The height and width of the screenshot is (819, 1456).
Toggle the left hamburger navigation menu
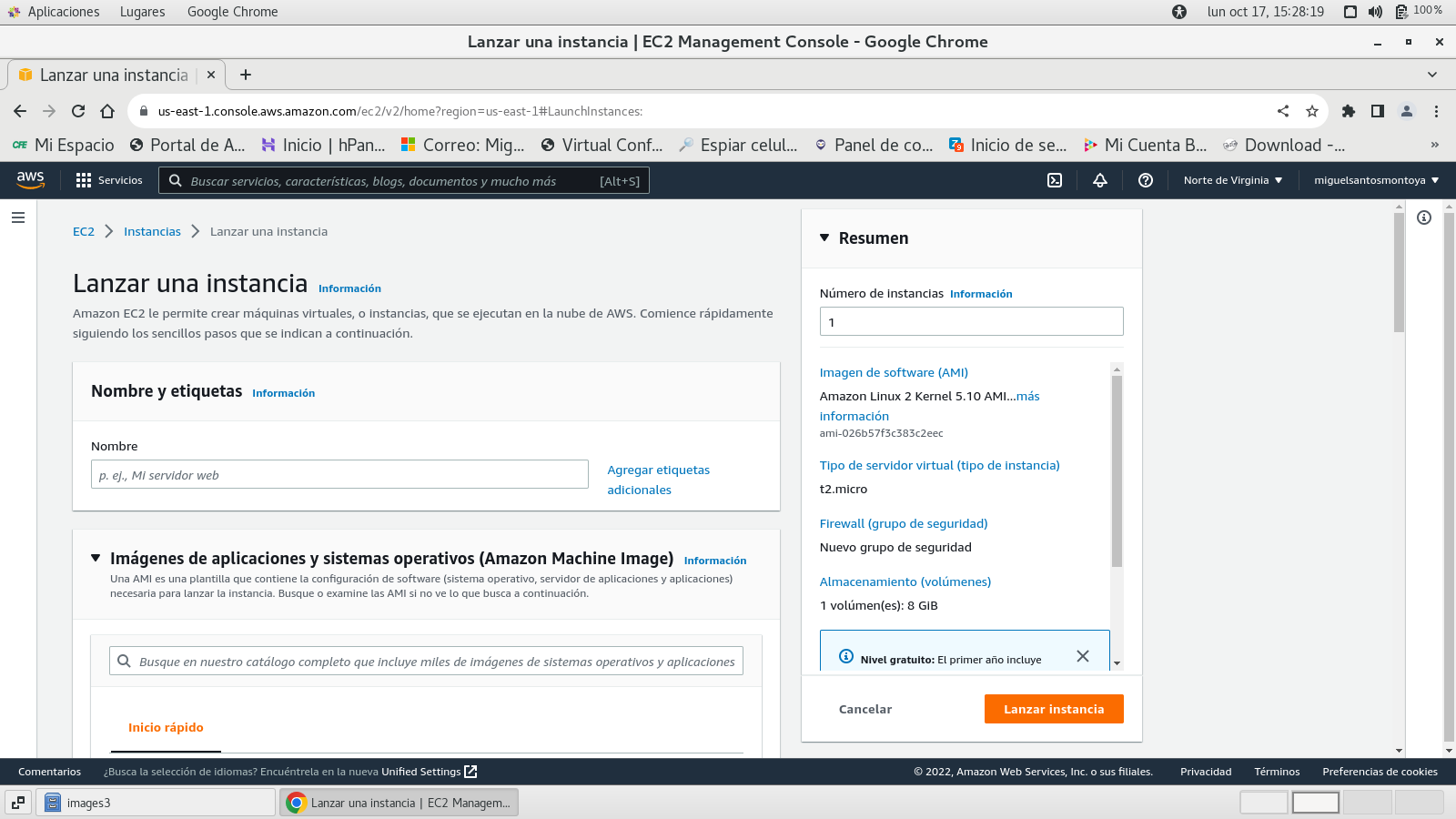click(x=18, y=217)
